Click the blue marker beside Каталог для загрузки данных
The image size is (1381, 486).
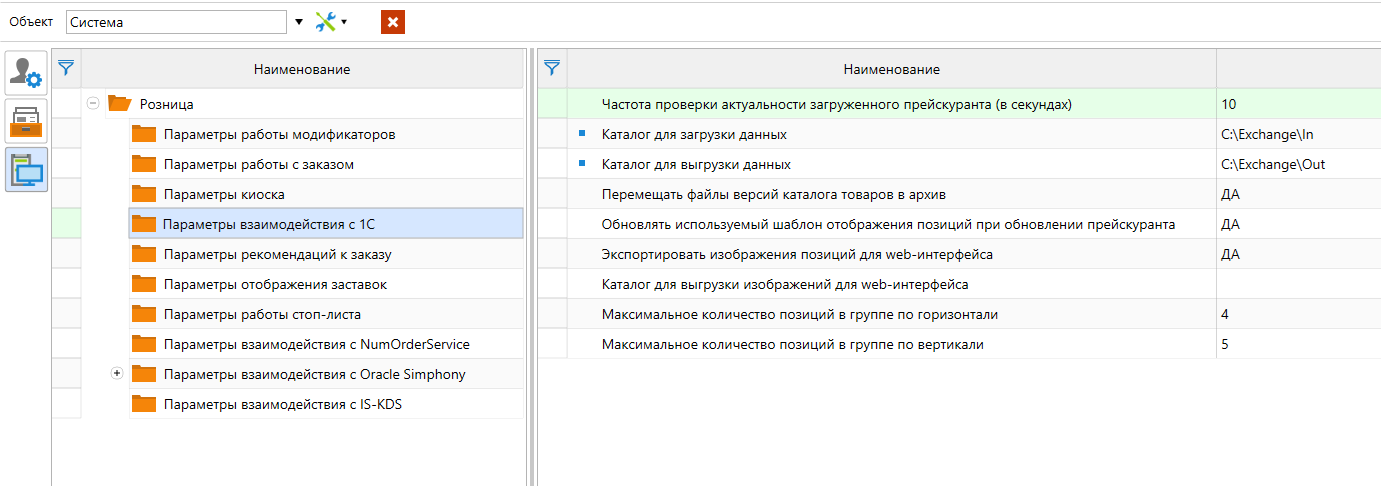point(581,133)
